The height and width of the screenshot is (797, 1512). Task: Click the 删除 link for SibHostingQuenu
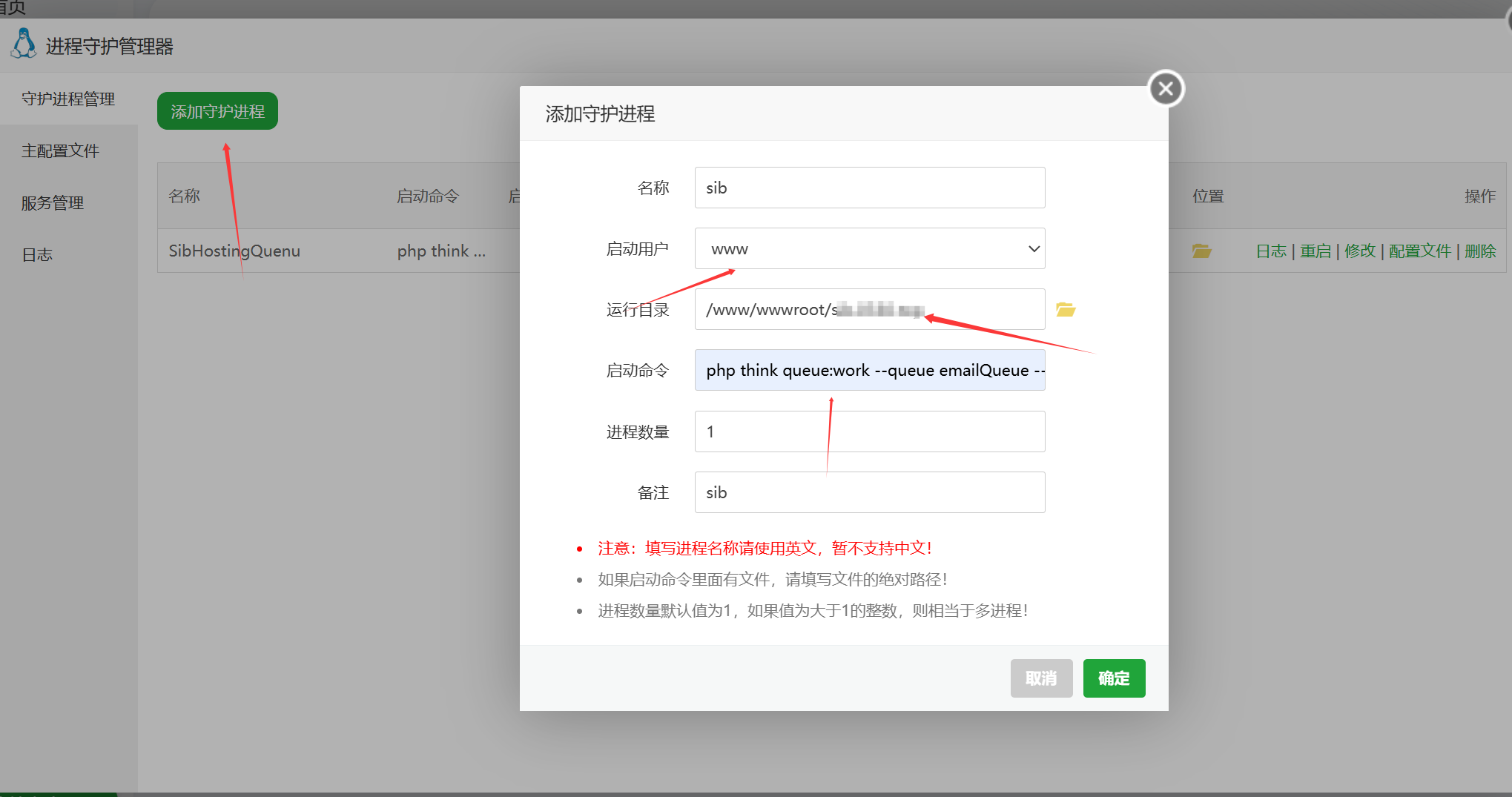click(1479, 251)
